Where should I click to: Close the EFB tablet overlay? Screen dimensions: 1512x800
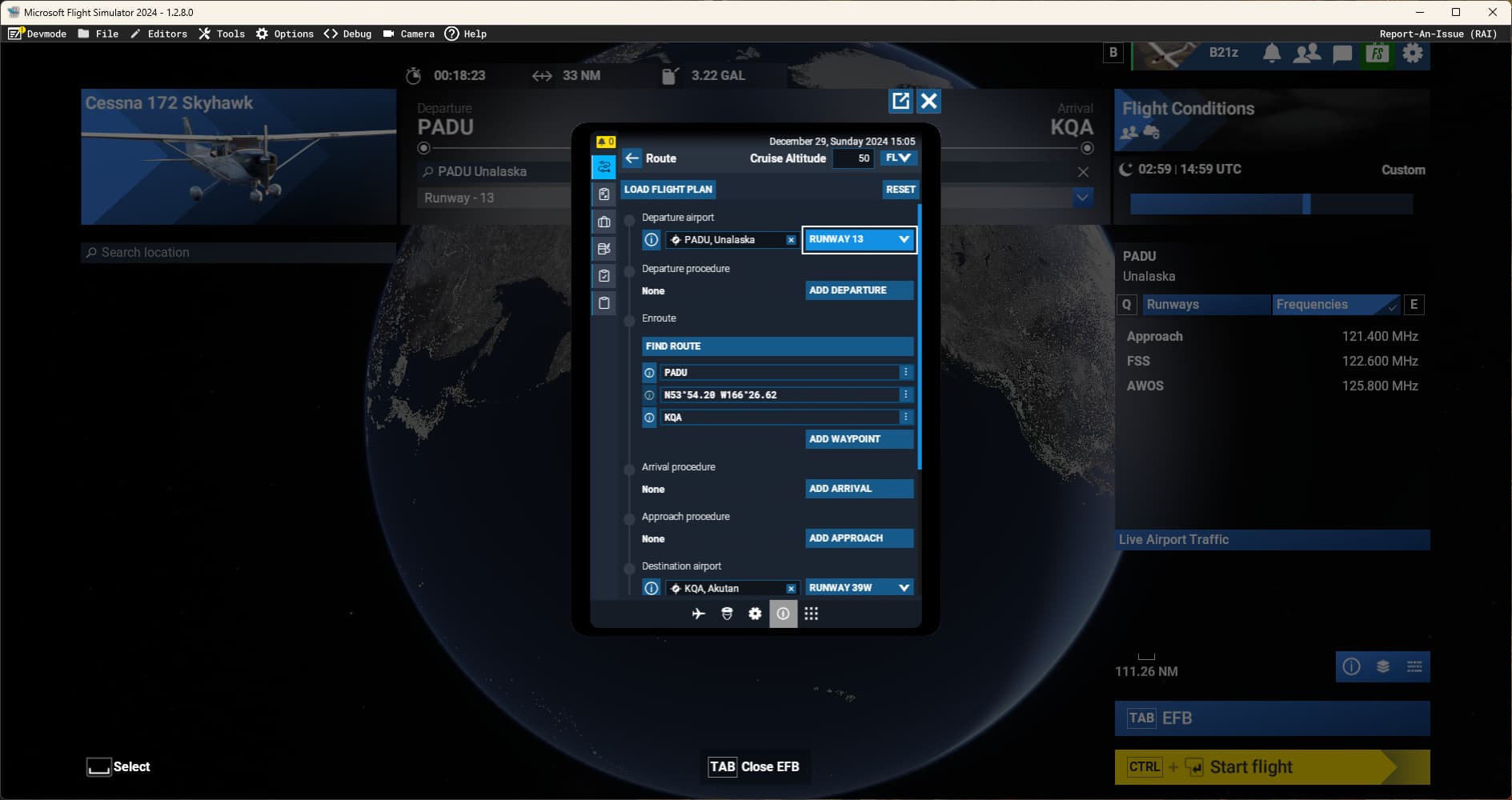coord(928,101)
